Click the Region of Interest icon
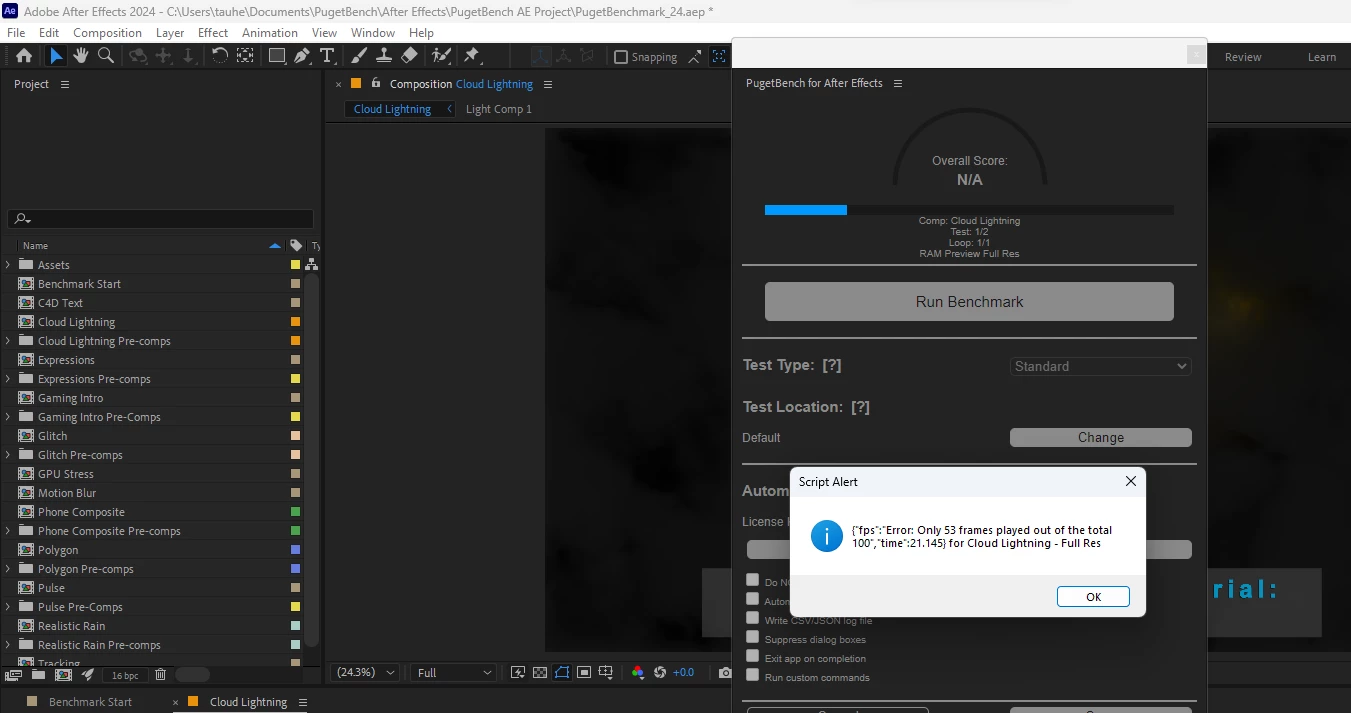Viewport: 1351px width, 713px height. 584,673
